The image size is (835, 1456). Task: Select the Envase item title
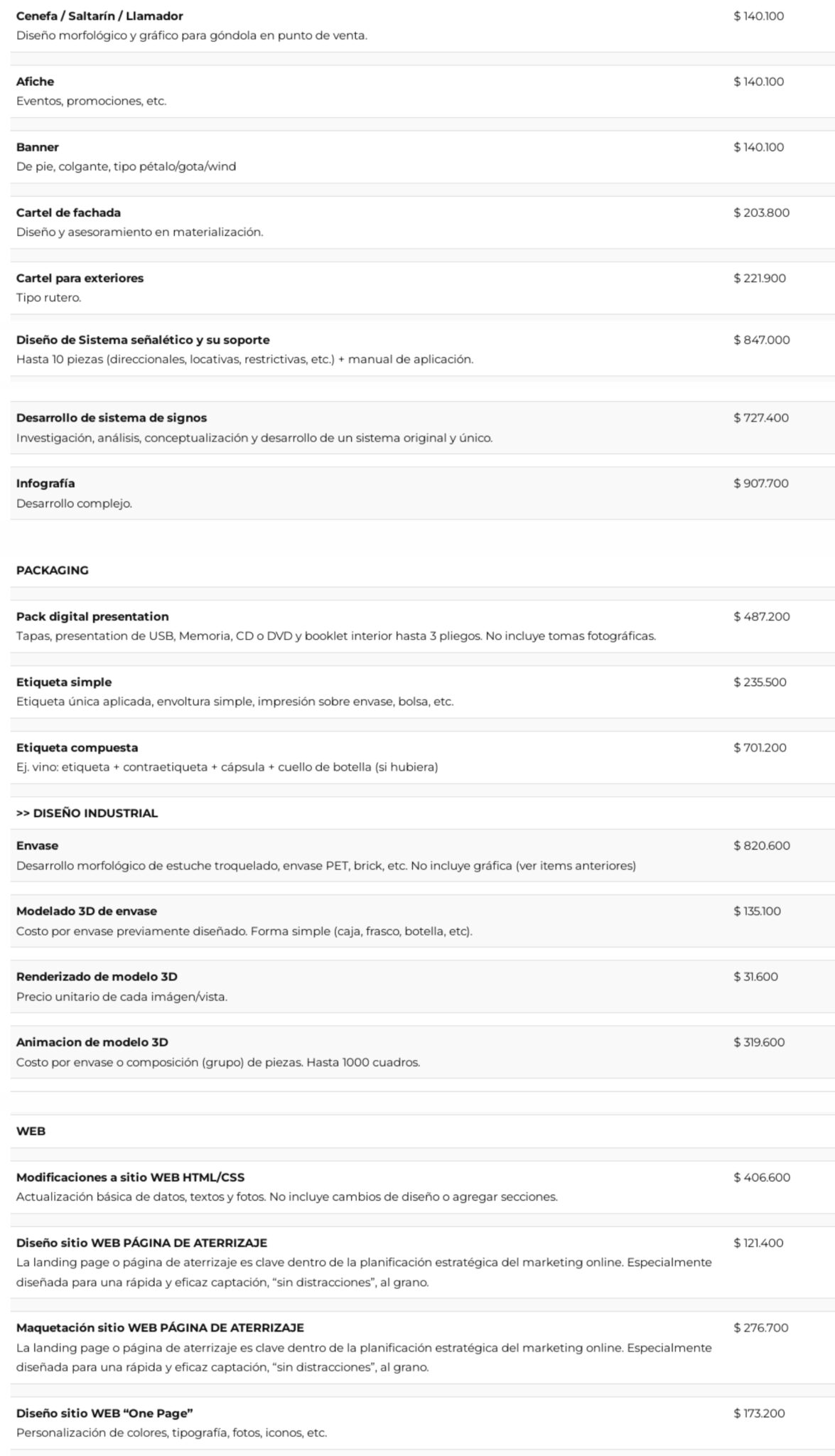pos(37,846)
